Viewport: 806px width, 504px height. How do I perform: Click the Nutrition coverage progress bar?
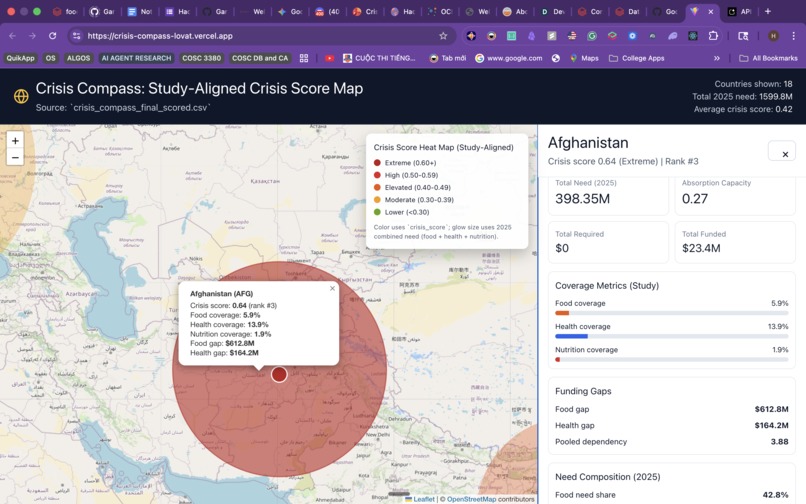[671, 359]
